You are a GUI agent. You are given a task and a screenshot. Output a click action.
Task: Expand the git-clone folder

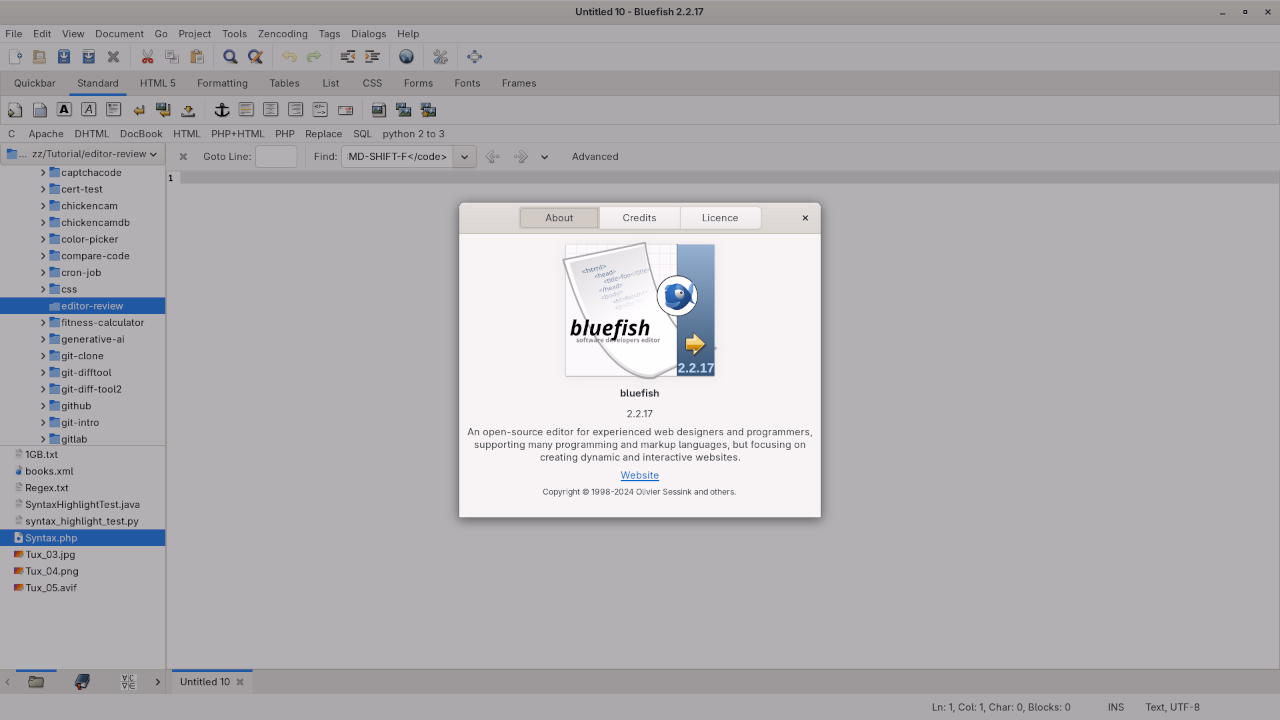click(x=43, y=356)
